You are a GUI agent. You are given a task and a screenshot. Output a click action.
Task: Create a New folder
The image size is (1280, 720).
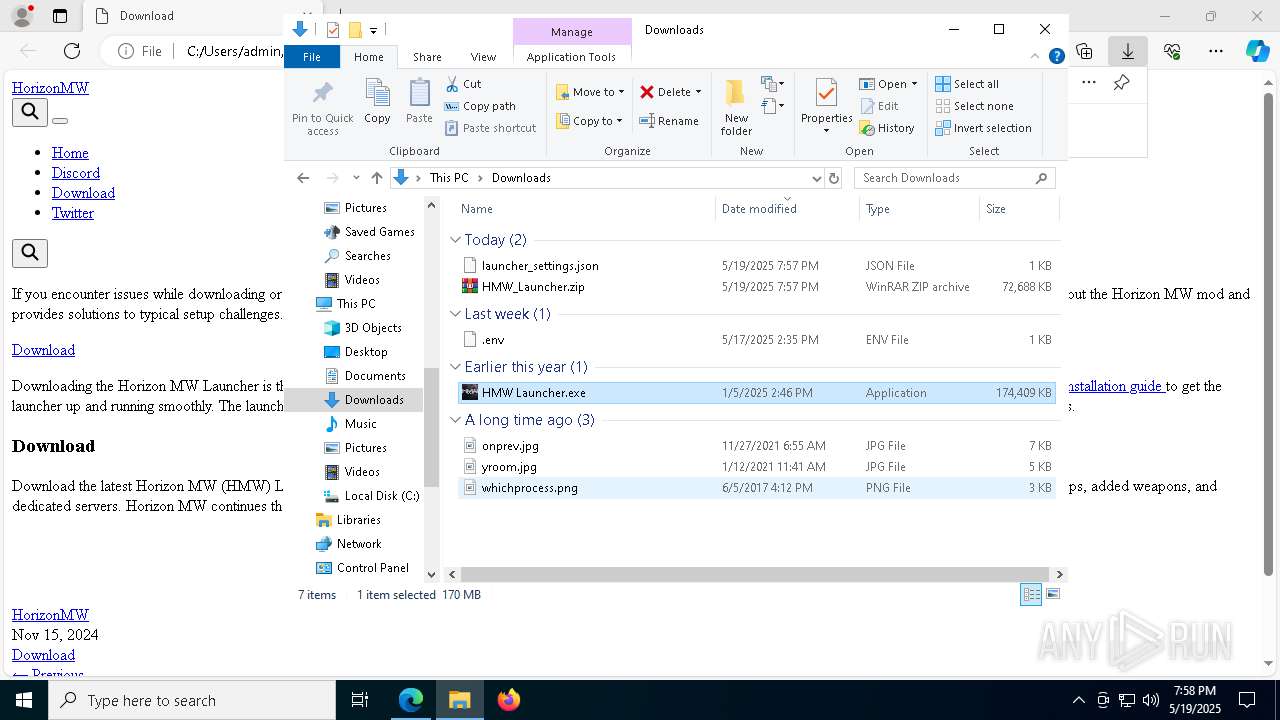[x=736, y=107]
